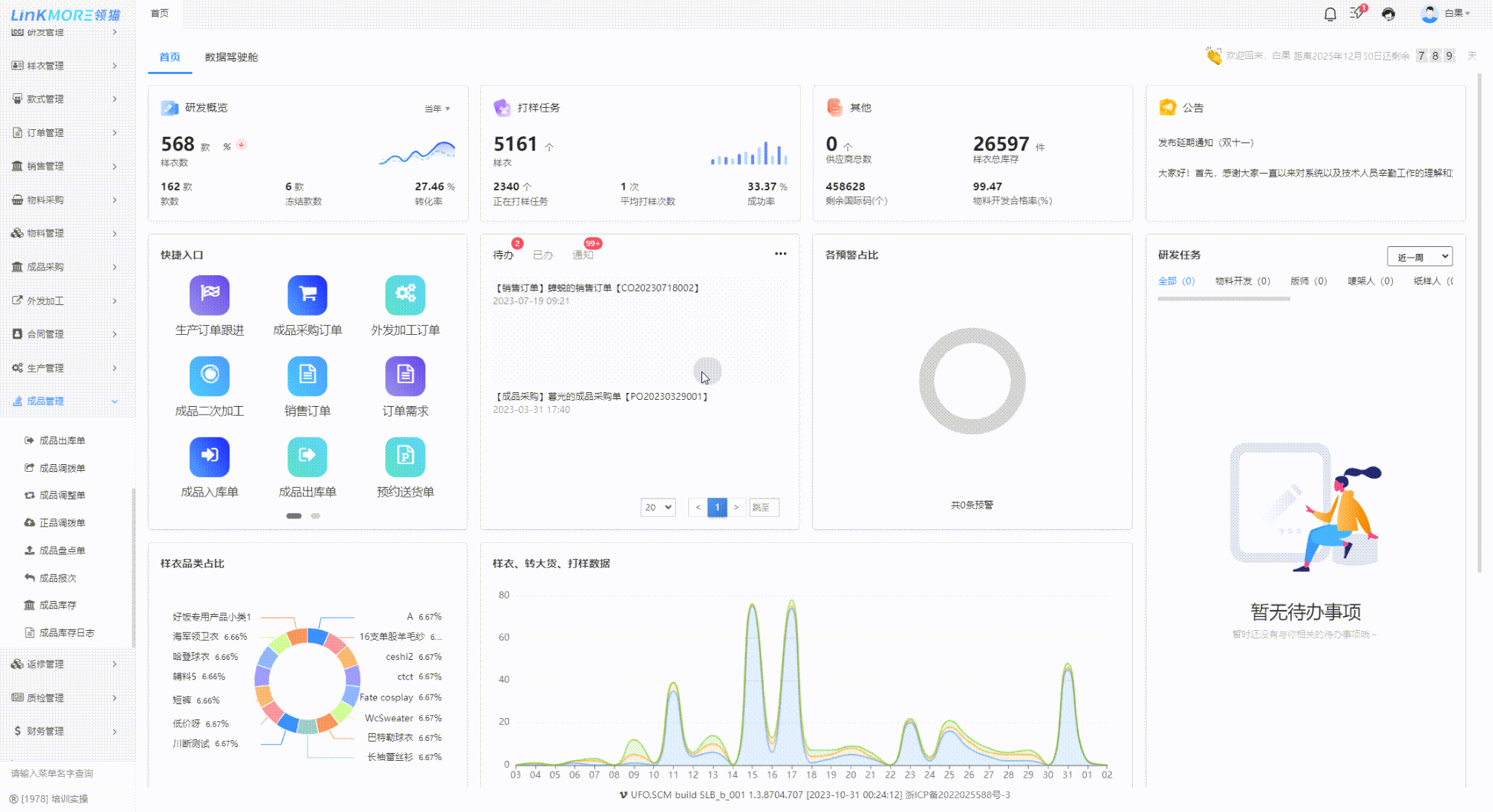Open the 生产订单跟进 shortcut icon
The width and height of the screenshot is (1493, 812).
tap(210, 295)
